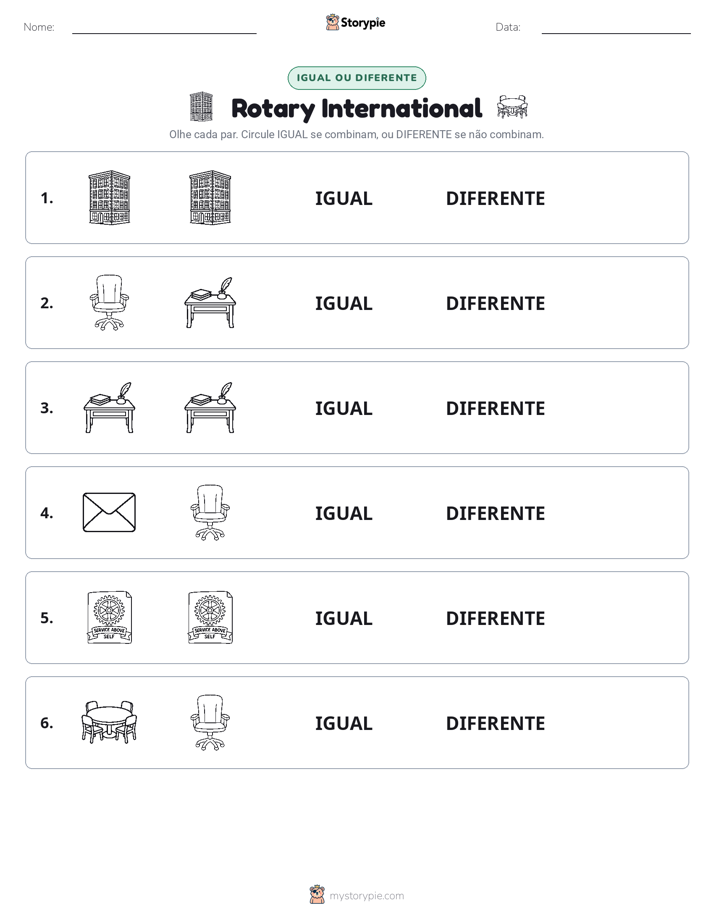714x924 pixels.
Task: Click the second desk image in row 3
Action: click(210, 407)
